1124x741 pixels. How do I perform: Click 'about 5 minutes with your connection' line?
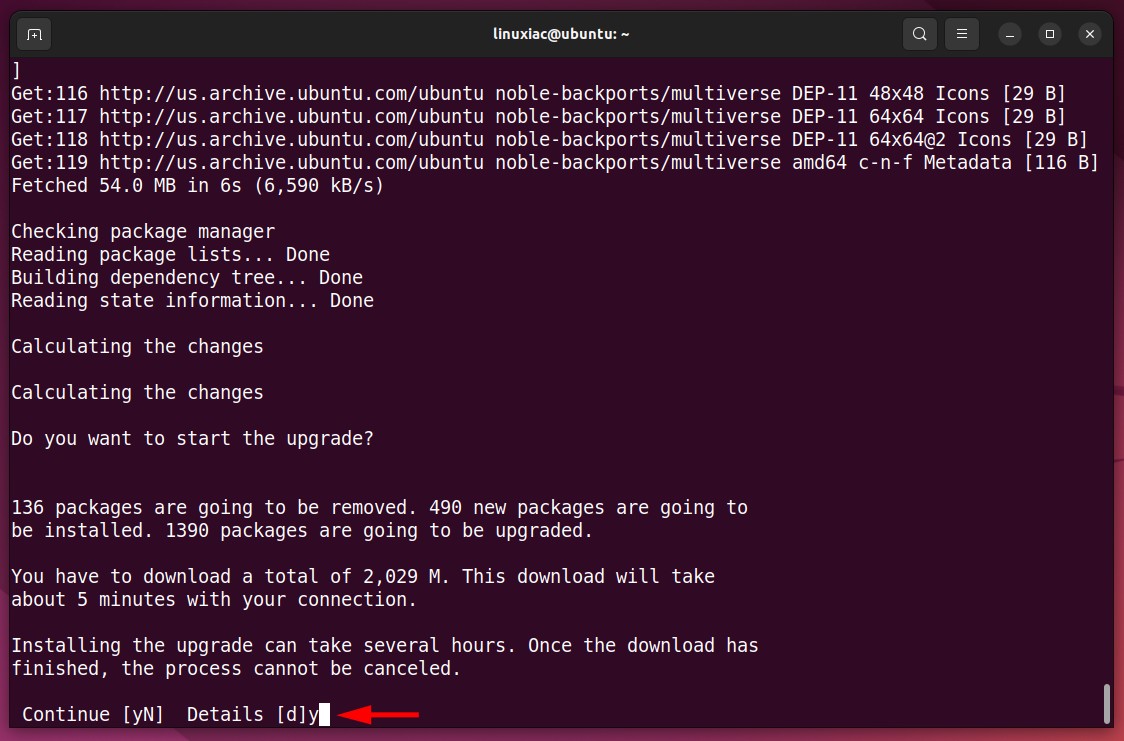pyautogui.click(x=214, y=599)
